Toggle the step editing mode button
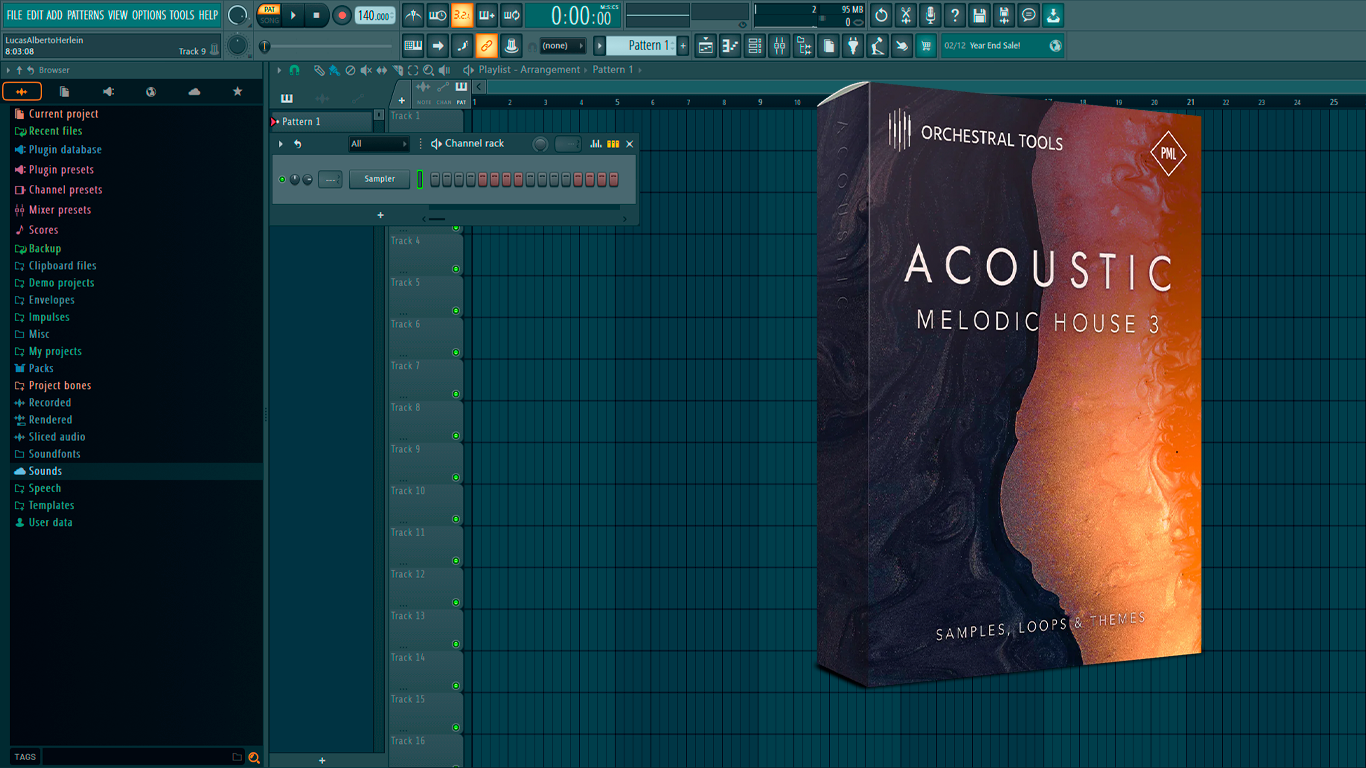The width and height of the screenshot is (1366, 768). [462, 45]
